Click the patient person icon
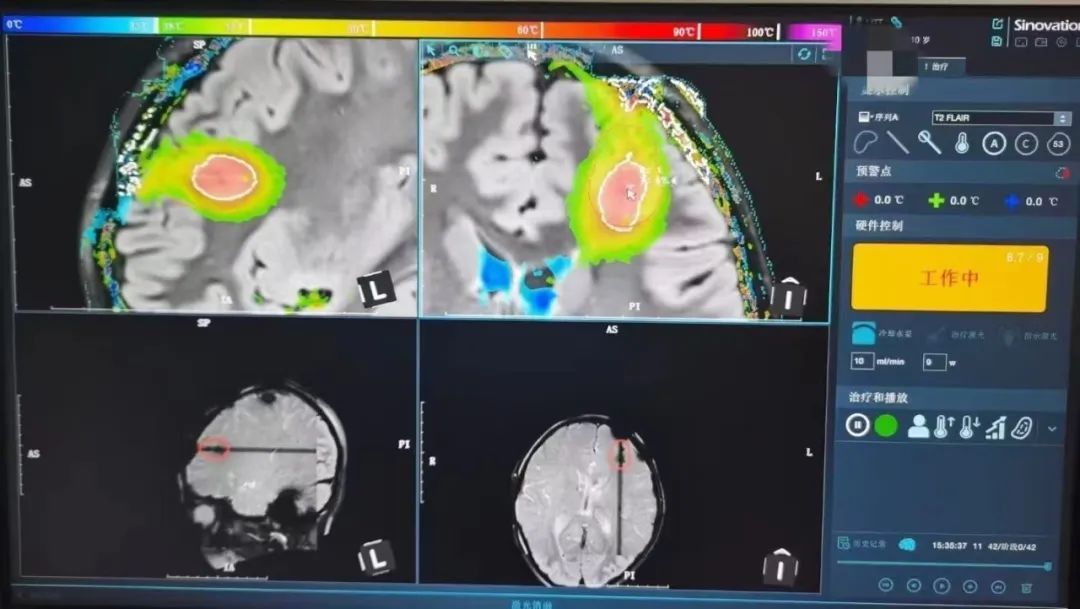1080x609 pixels. 918,427
